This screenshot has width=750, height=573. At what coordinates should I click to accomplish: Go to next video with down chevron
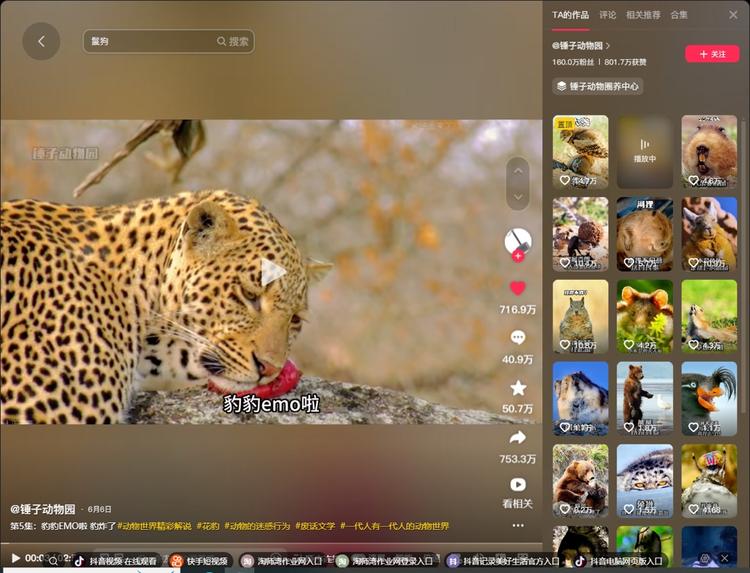coord(517,197)
